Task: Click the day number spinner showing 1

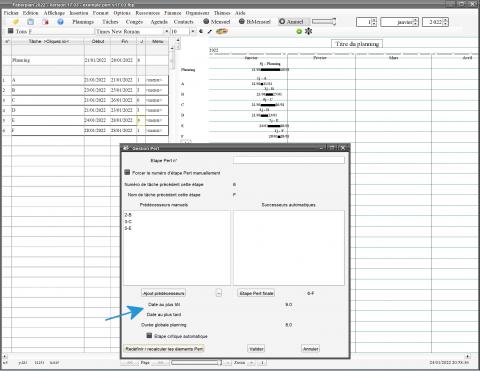Action: (x=366, y=22)
